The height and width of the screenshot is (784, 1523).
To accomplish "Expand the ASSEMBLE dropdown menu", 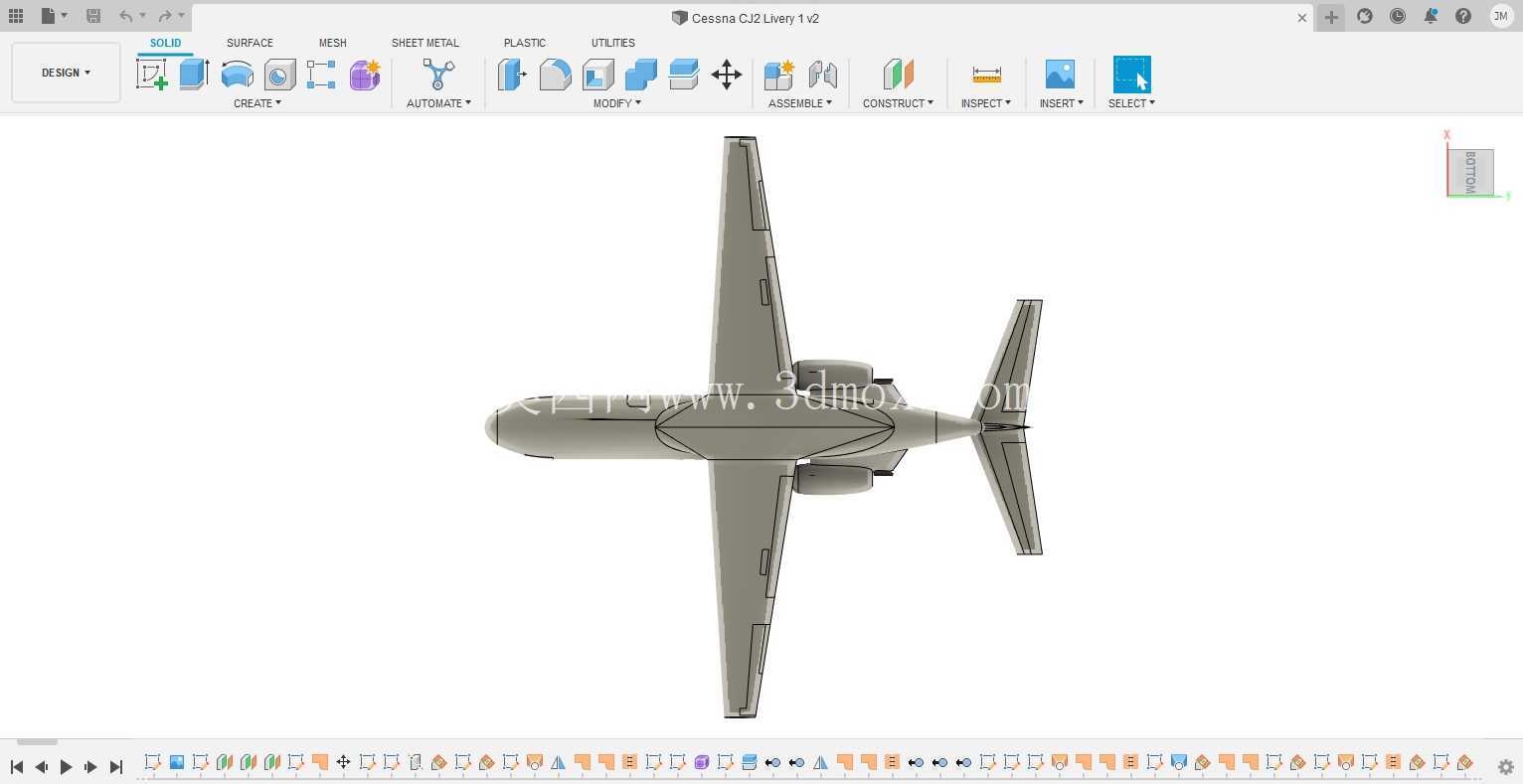I will [x=800, y=103].
